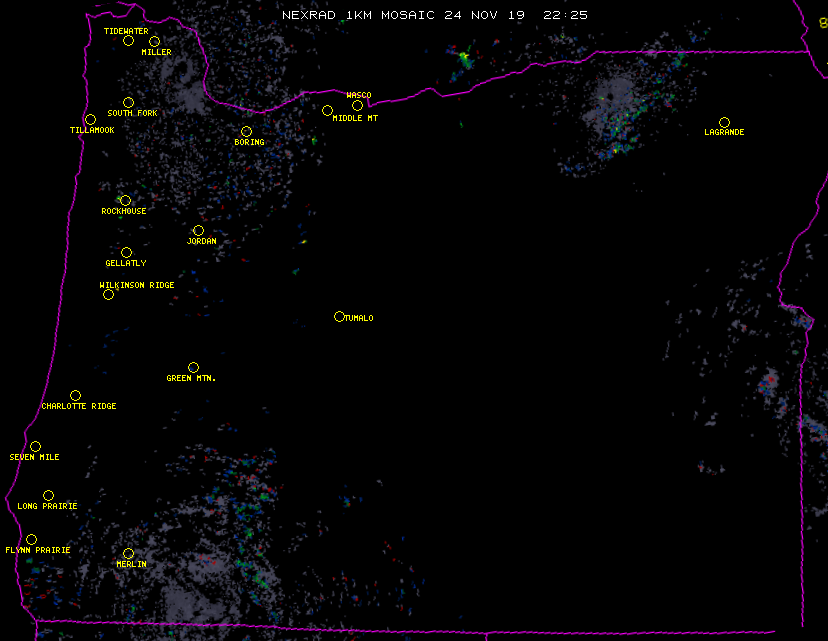Select the Green Mtn. station circle
Viewport: 828px width, 641px height.
[193, 367]
